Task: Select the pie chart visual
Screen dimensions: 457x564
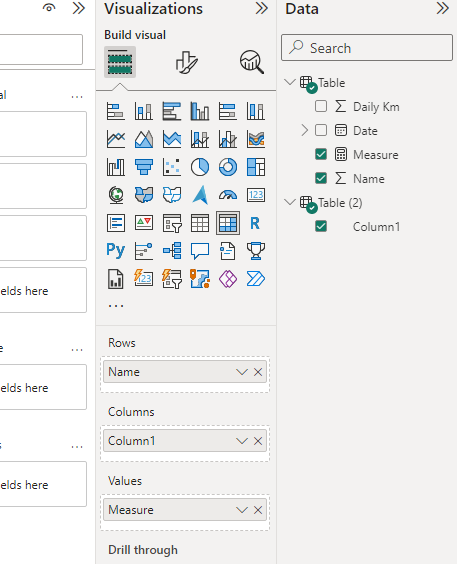Action: (x=200, y=167)
